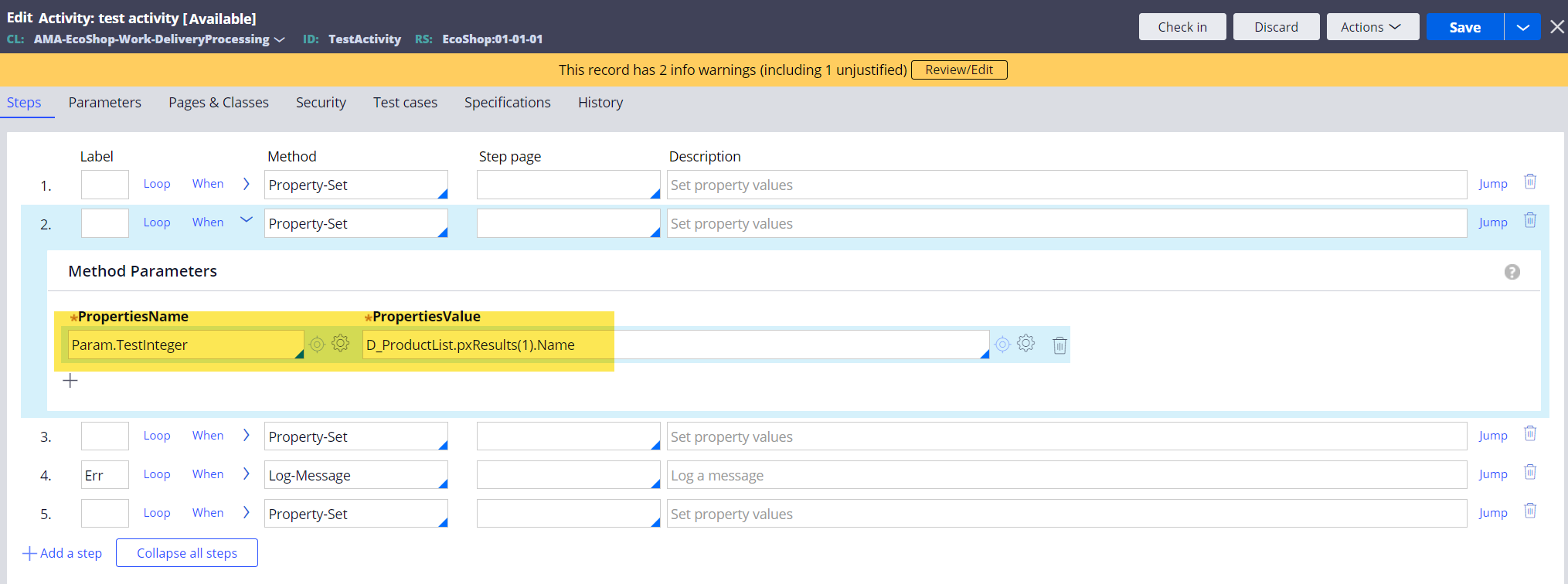Viewport: 1568px width, 584px height.
Task: Focus the Param.TestInteger PropertiesName field
Action: 185,345
